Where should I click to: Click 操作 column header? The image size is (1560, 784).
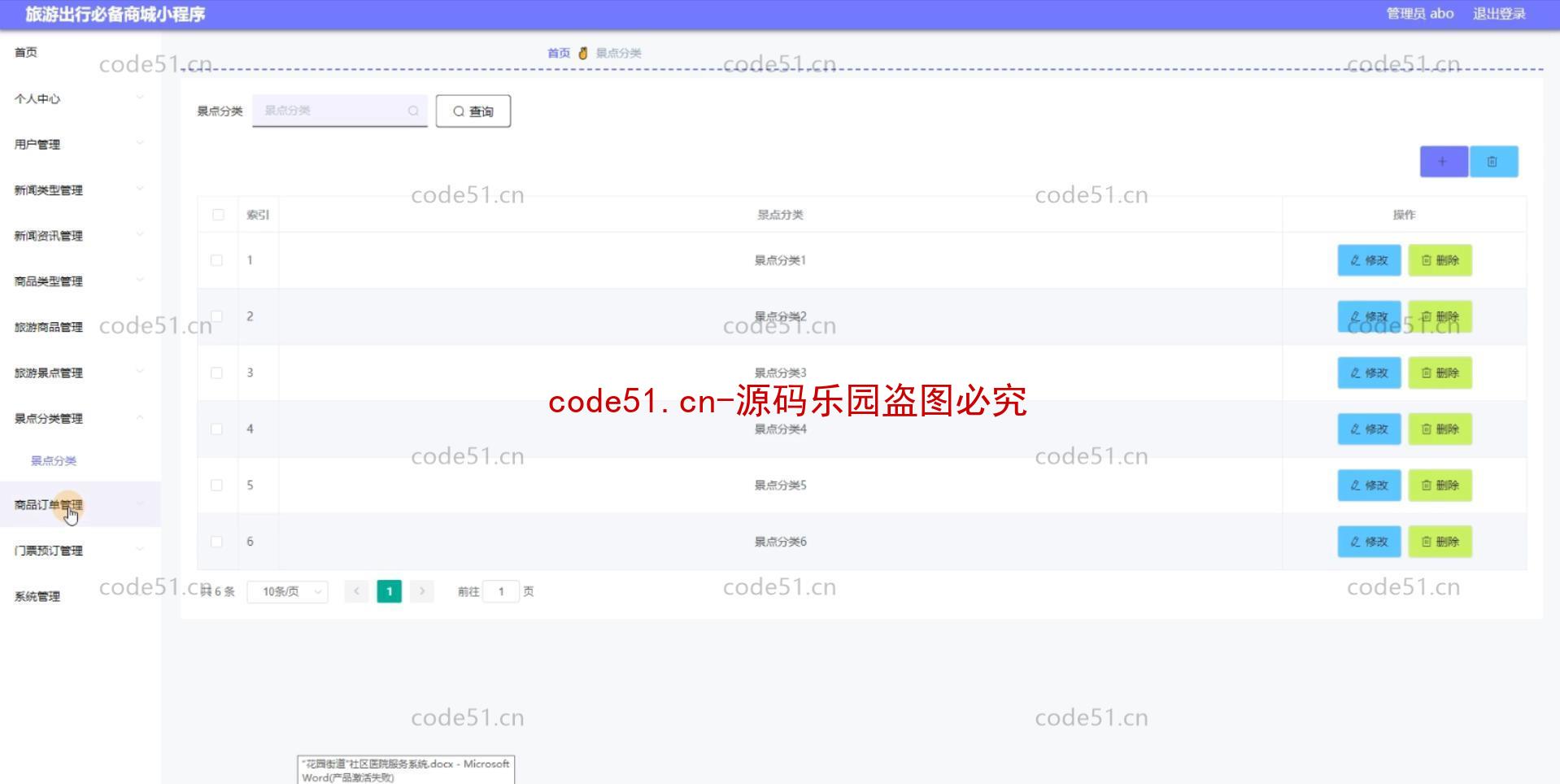point(1404,215)
